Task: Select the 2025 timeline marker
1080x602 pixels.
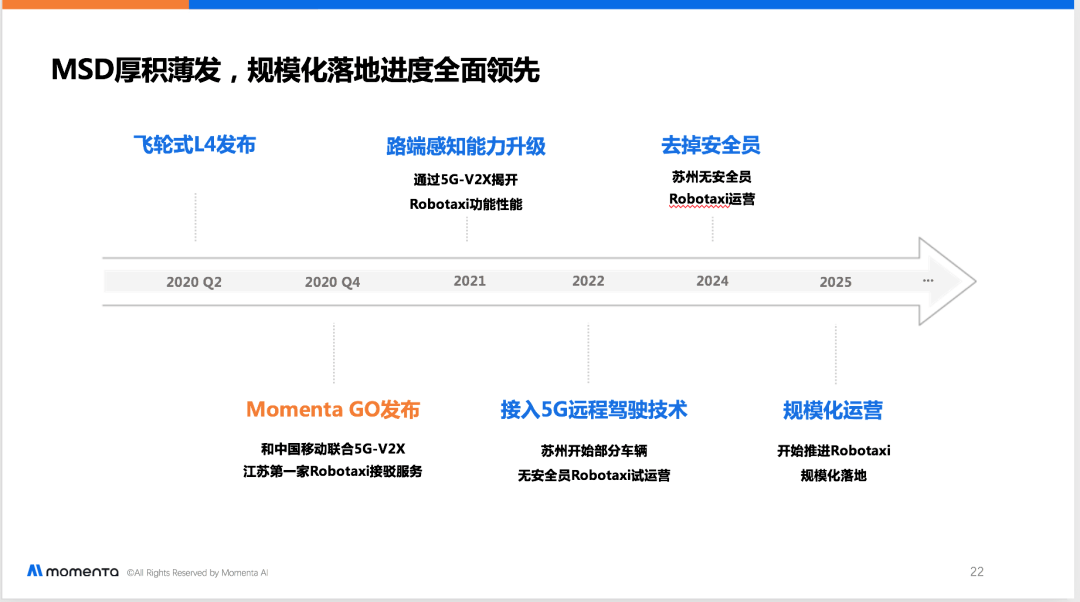Action: point(835,282)
